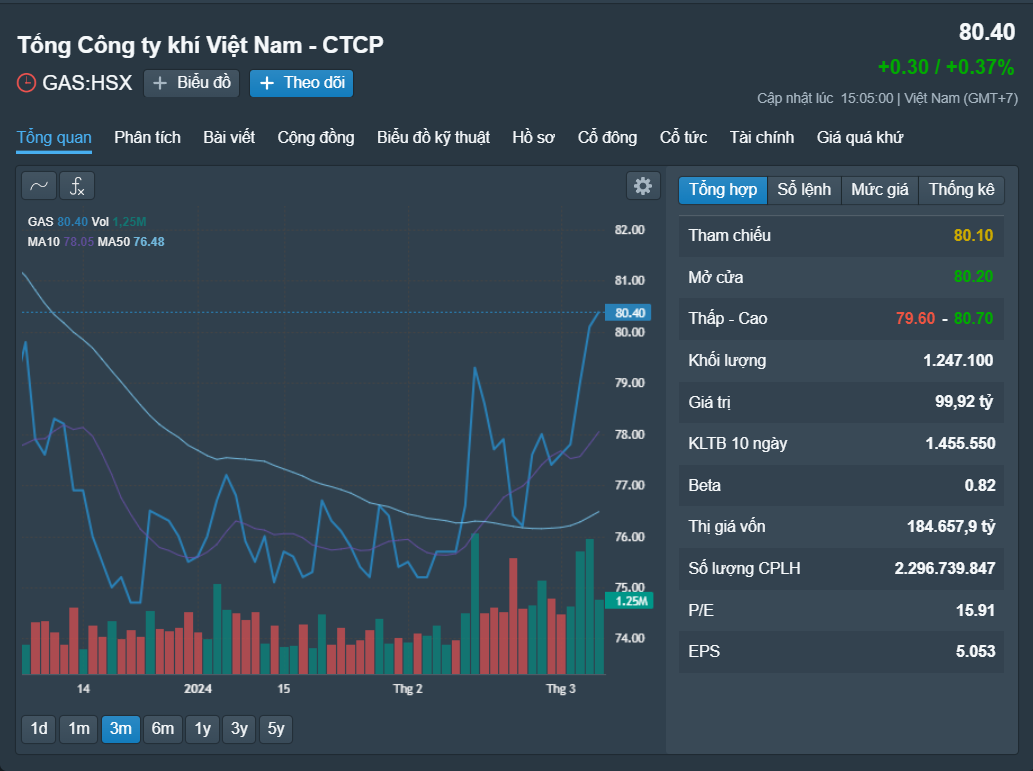This screenshot has height=771, width=1033.
Task: Click the 80.40 current price label on chart axis
Action: pyautogui.click(x=628, y=312)
